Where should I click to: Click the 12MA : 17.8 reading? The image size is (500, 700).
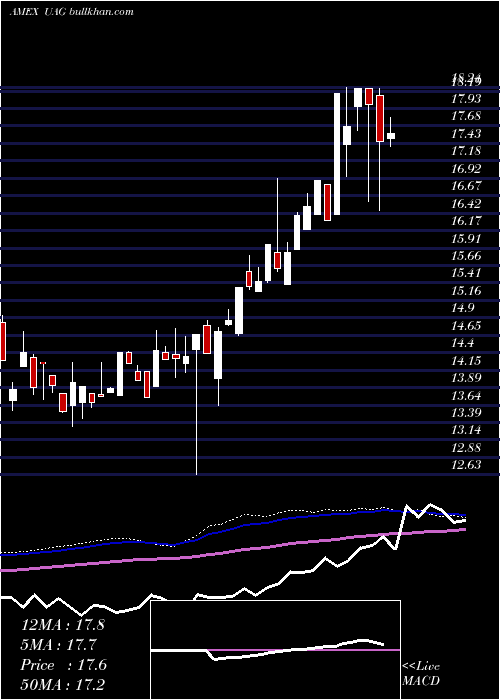(62, 625)
